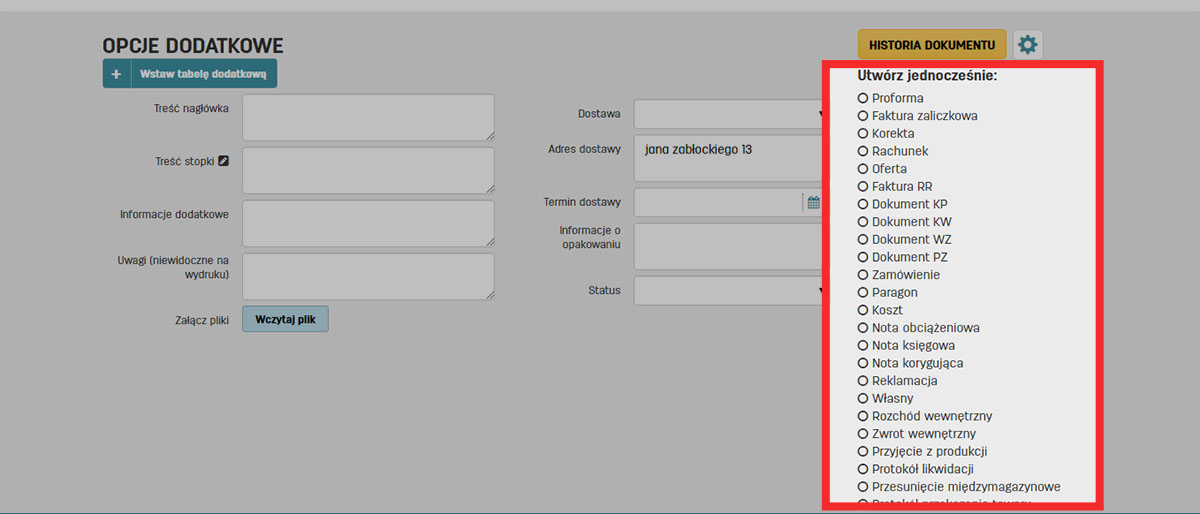Viewport: 1200px width, 514px height.
Task: Choose the Paragon radio option
Action: [863, 292]
